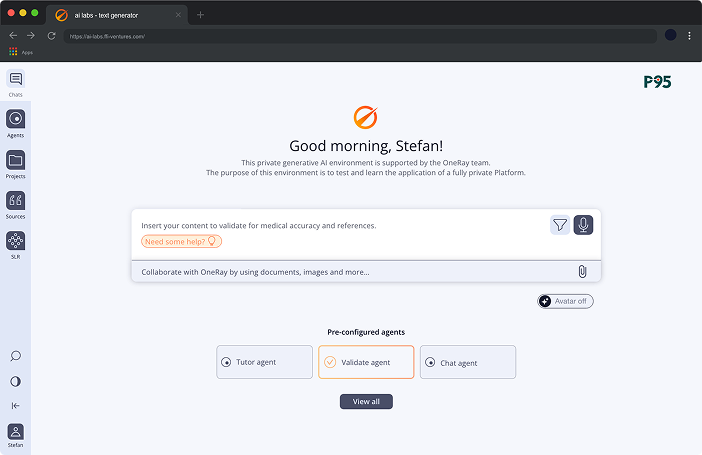Go to Projects folder
702x455 pixels.
pyautogui.click(x=15, y=161)
